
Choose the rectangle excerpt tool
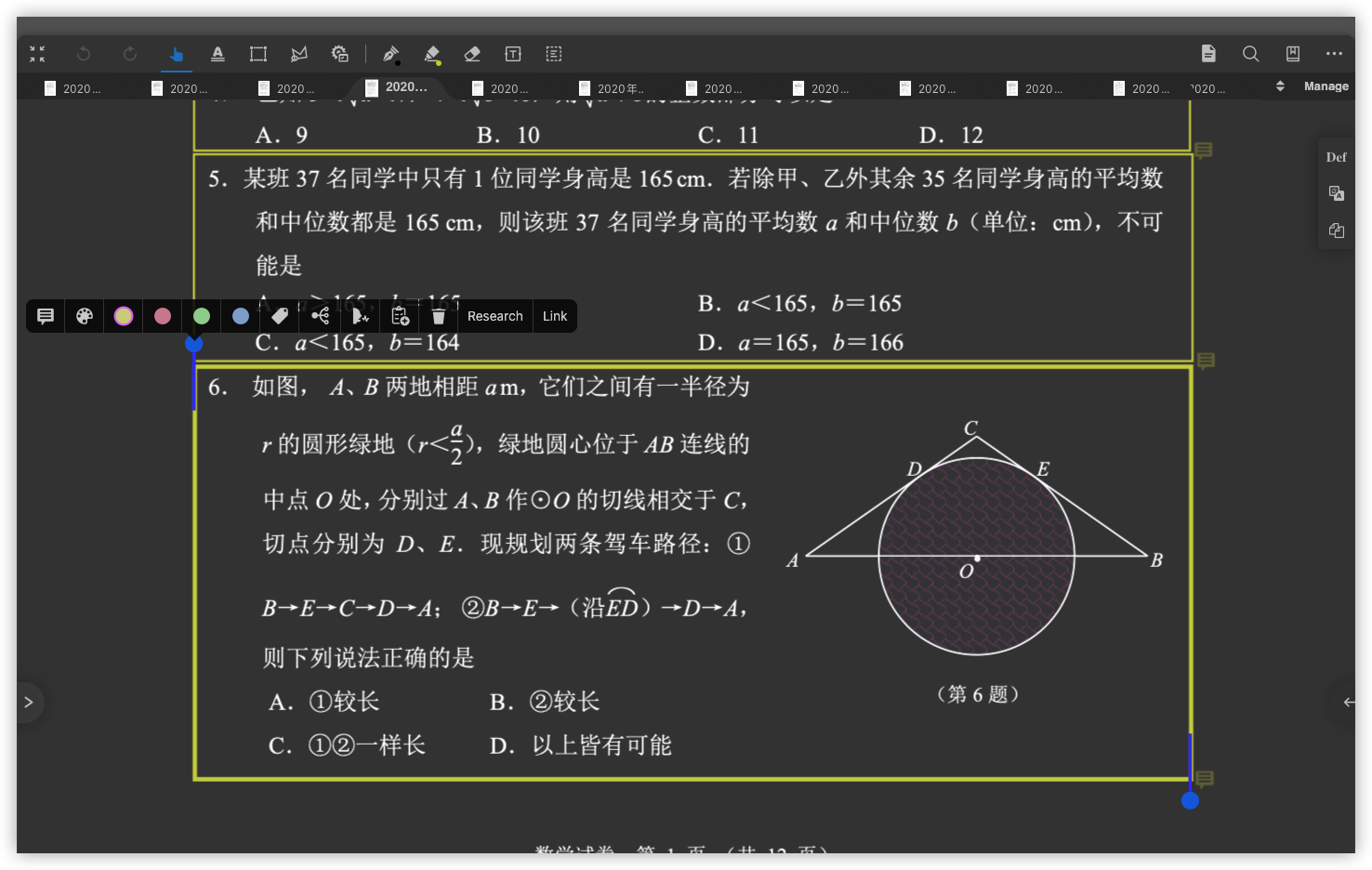click(x=258, y=54)
